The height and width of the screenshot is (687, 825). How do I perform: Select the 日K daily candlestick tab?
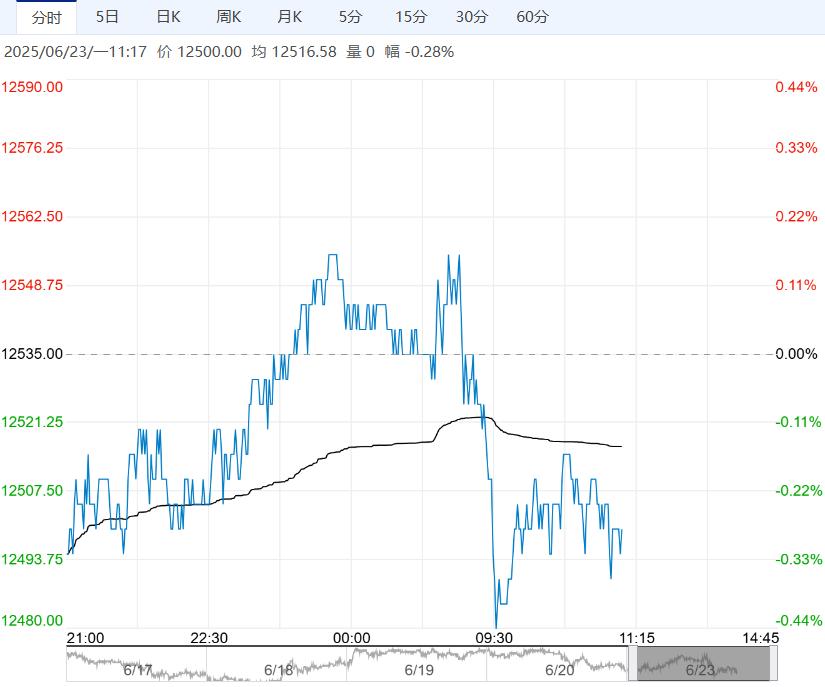168,17
